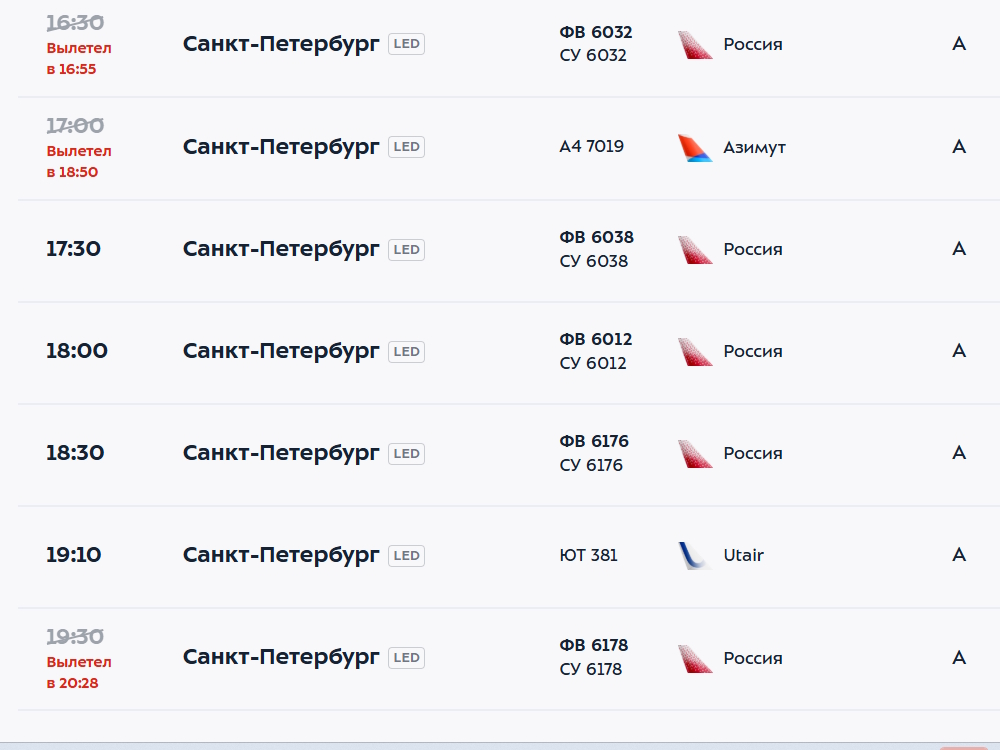Click the LED badge on the 19:10 Utair flight
The height and width of the screenshot is (750, 1000).
pyautogui.click(x=406, y=555)
